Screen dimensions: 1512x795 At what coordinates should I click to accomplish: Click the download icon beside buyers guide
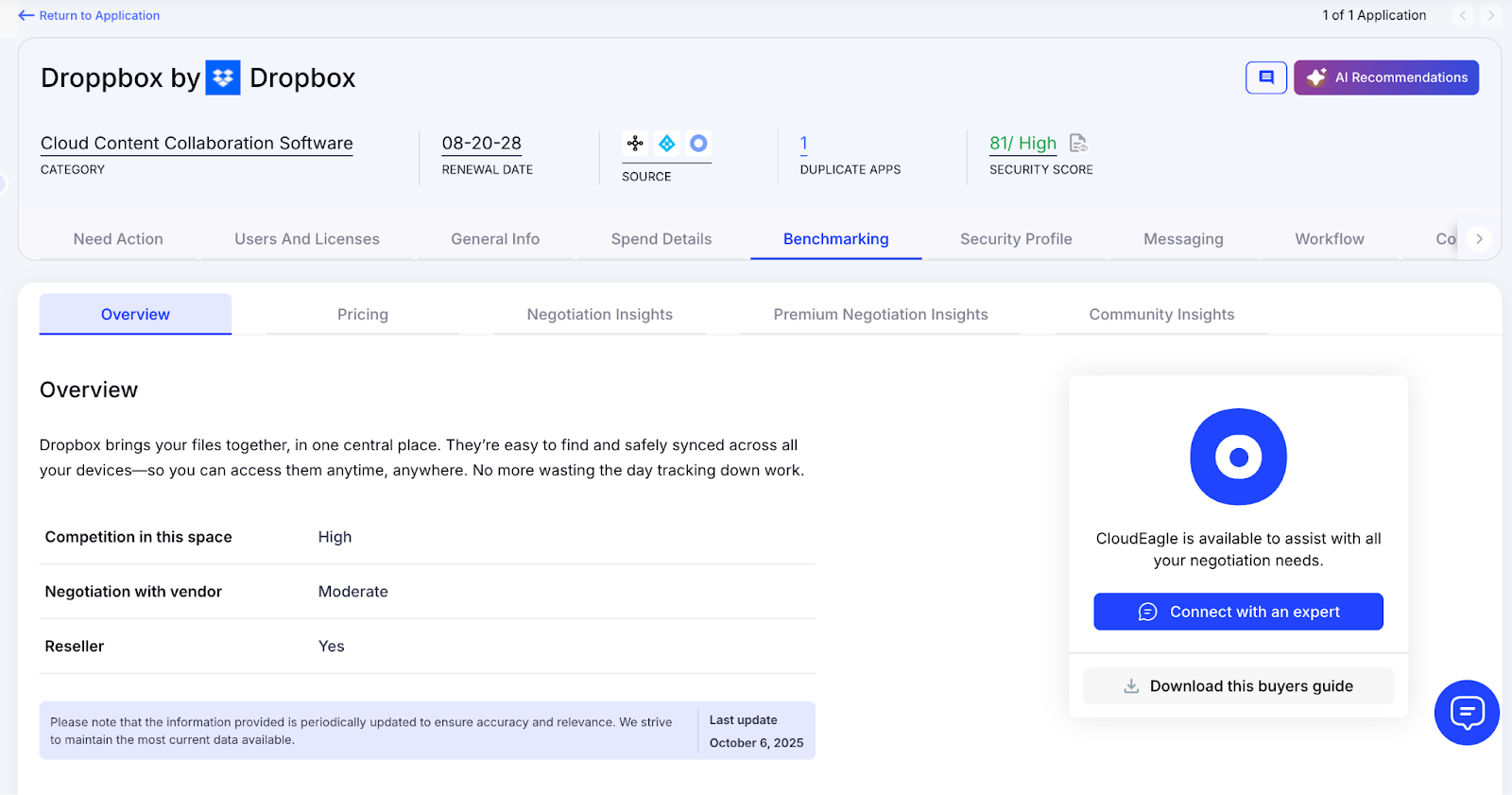[x=1131, y=686]
